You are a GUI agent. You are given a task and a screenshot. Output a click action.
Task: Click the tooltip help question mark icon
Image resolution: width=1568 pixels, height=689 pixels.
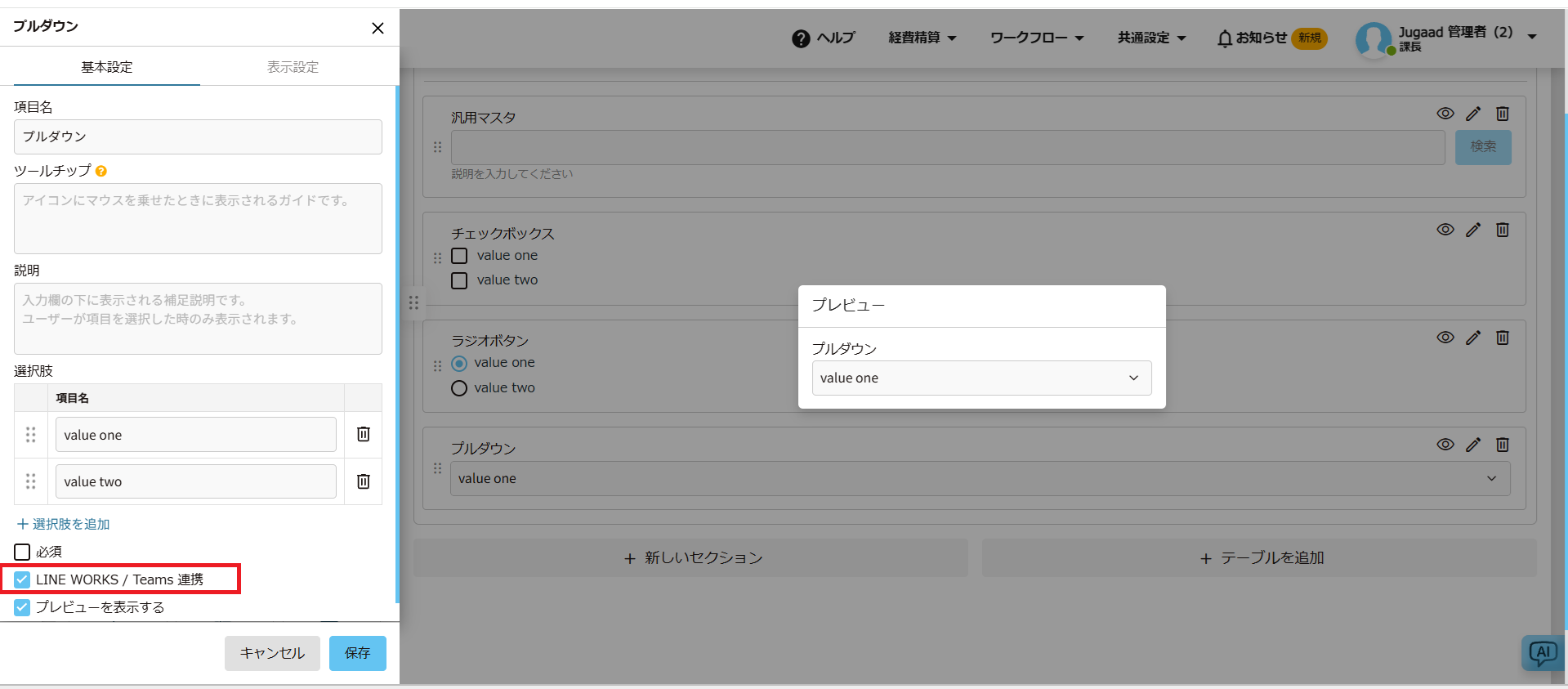[101, 171]
